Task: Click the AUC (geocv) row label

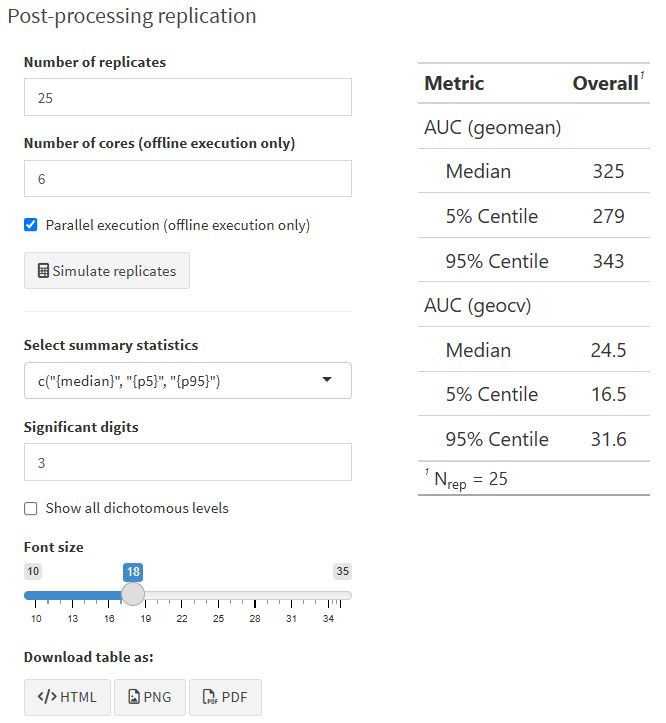Action: 477,306
